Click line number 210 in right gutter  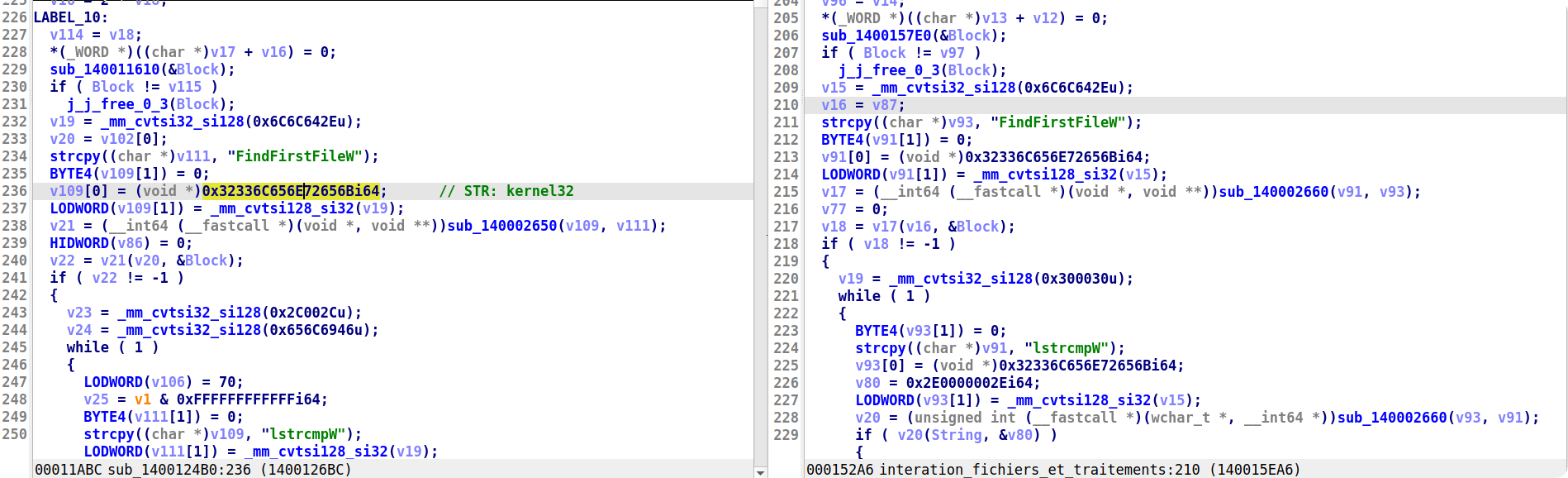pos(786,105)
